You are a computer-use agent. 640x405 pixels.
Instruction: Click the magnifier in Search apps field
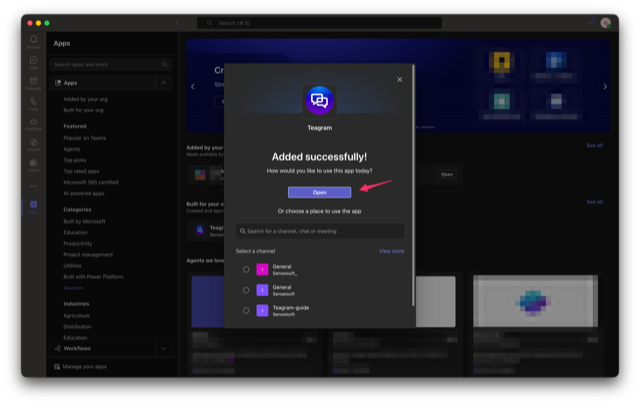click(164, 65)
